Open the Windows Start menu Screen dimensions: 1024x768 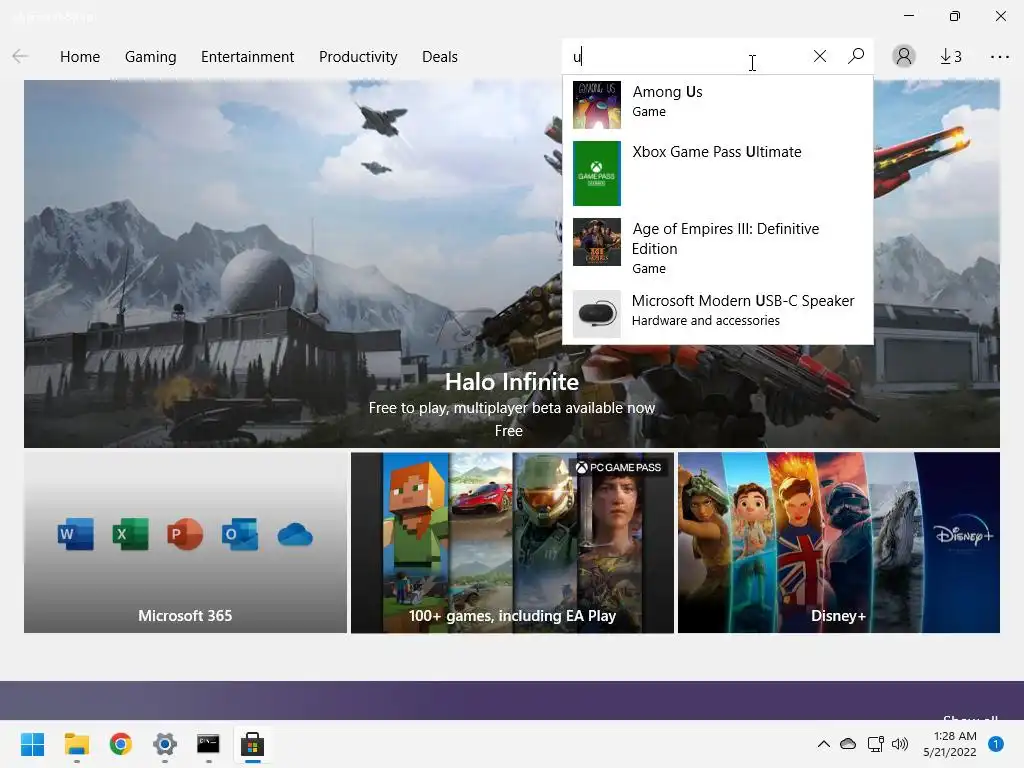coord(32,744)
